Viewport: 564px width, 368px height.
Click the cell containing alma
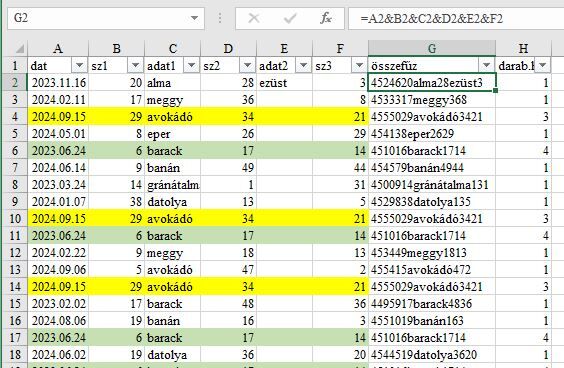pyautogui.click(x=173, y=83)
